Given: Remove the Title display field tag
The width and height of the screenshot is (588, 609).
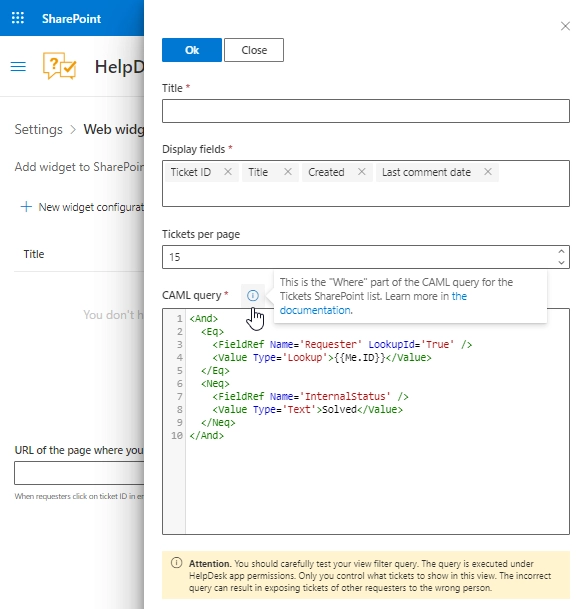Looking at the screenshot, I should pos(288,172).
